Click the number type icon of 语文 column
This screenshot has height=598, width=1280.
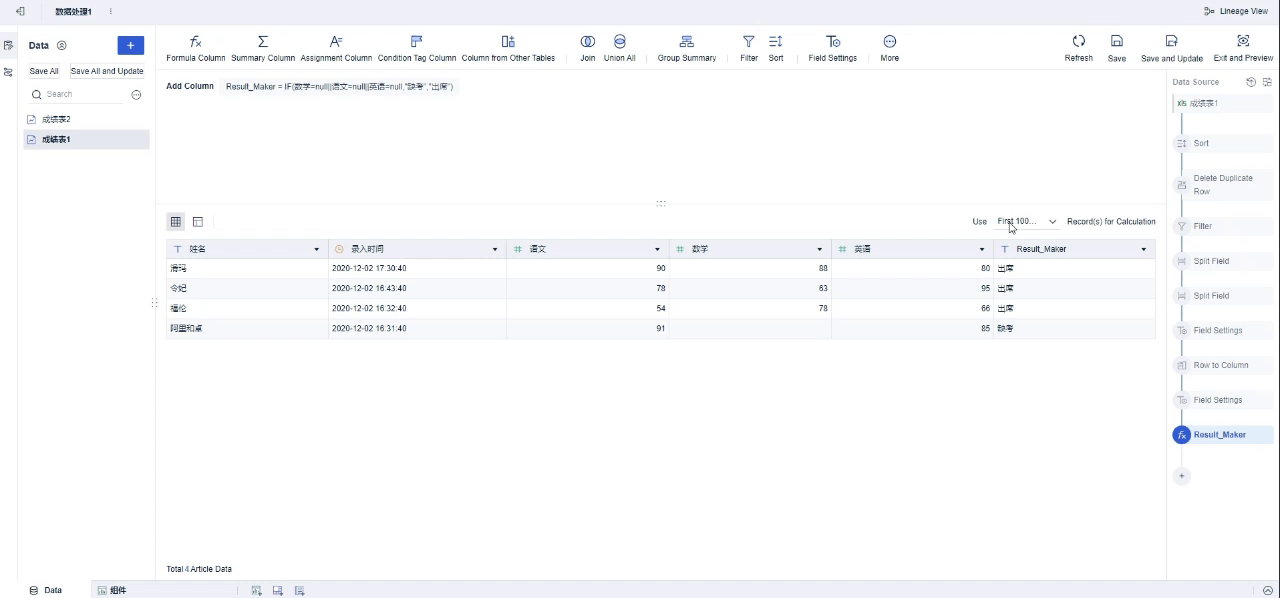(518, 249)
